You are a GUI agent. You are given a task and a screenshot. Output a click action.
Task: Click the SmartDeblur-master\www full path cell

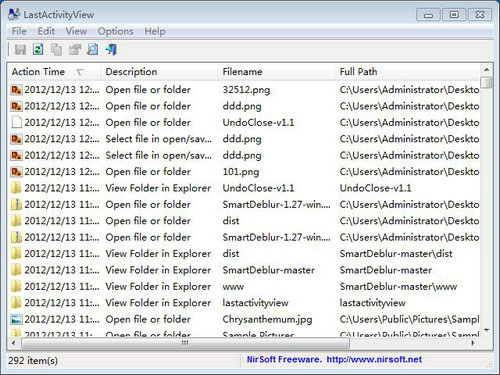(x=398, y=286)
